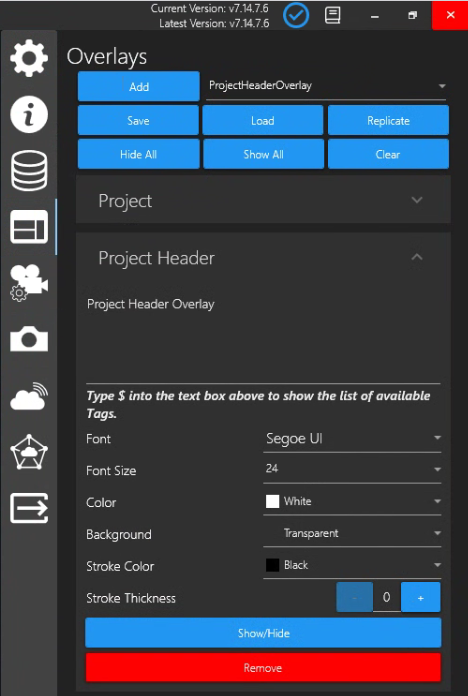The image size is (468, 696).
Task: Open the export arrow sidebar icon
Action: [29, 508]
